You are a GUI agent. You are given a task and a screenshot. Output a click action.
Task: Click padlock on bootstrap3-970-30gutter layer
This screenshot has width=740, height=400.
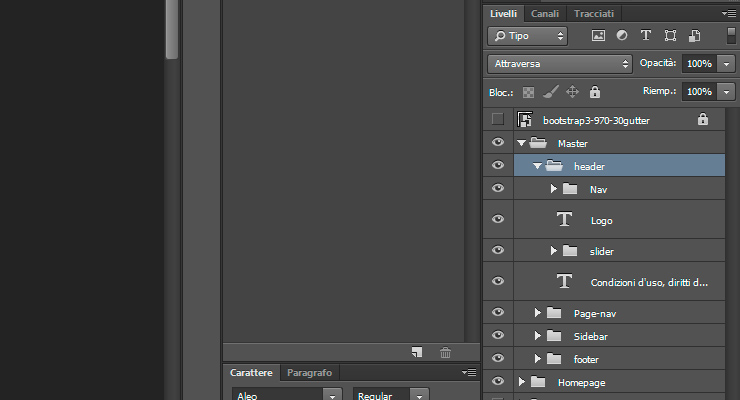[703, 119]
